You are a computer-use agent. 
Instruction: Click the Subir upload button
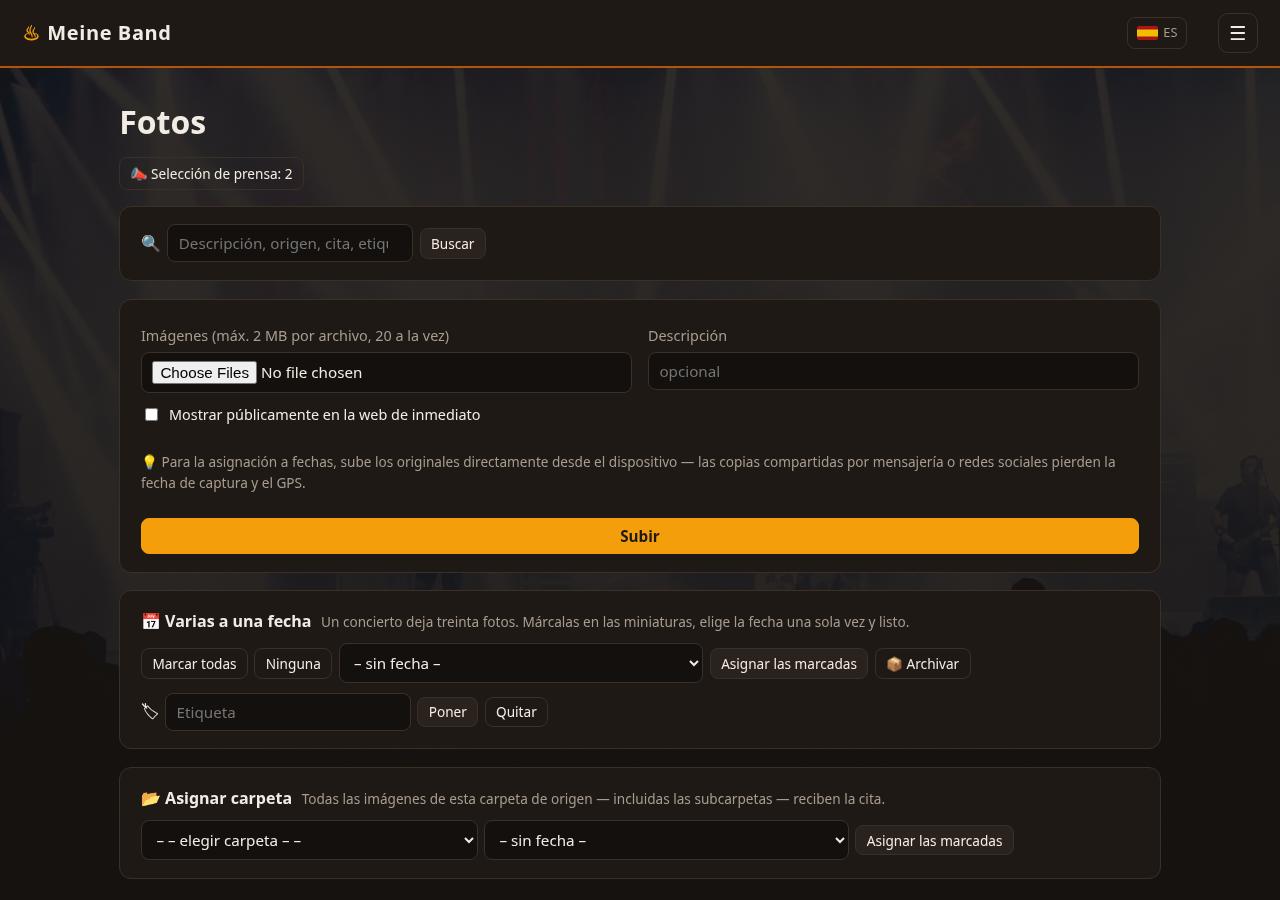click(640, 536)
